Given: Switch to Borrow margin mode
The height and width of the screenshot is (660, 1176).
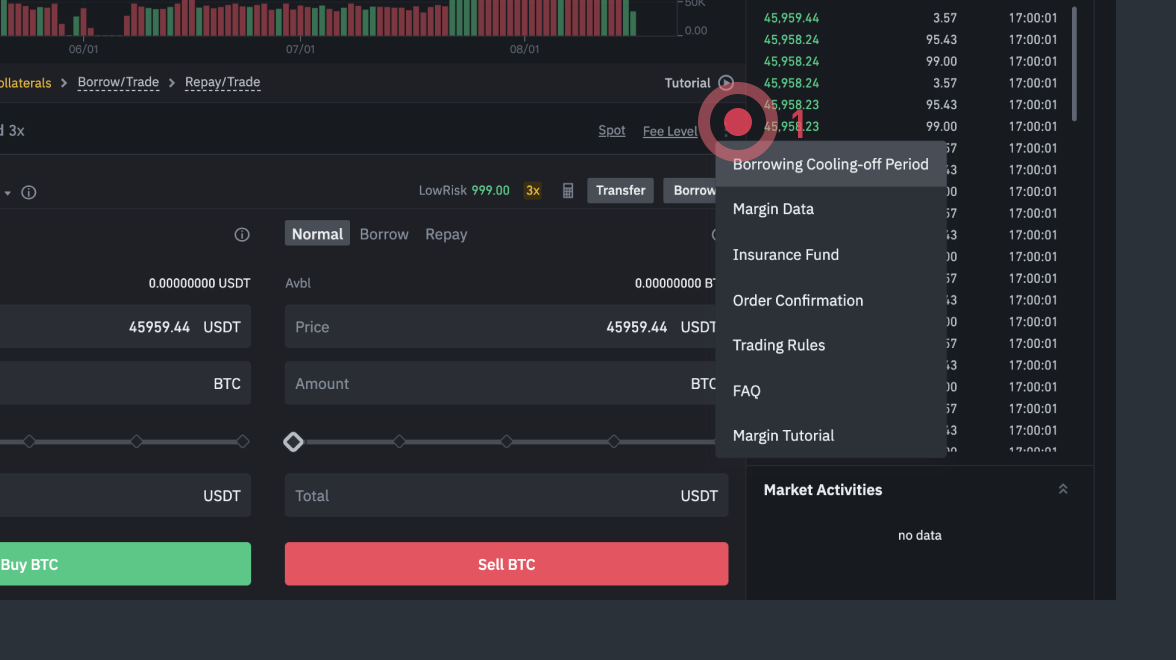Looking at the screenshot, I should pyautogui.click(x=384, y=234).
